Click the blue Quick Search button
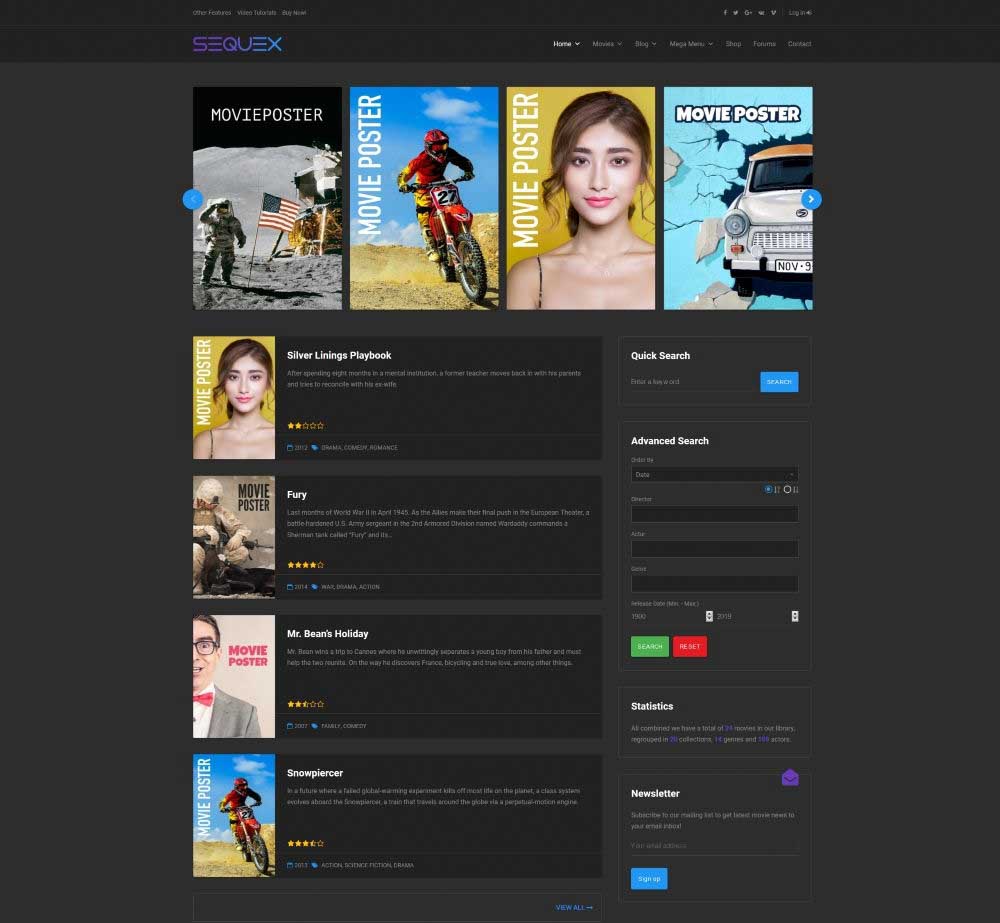The width and height of the screenshot is (1000, 923). point(779,381)
